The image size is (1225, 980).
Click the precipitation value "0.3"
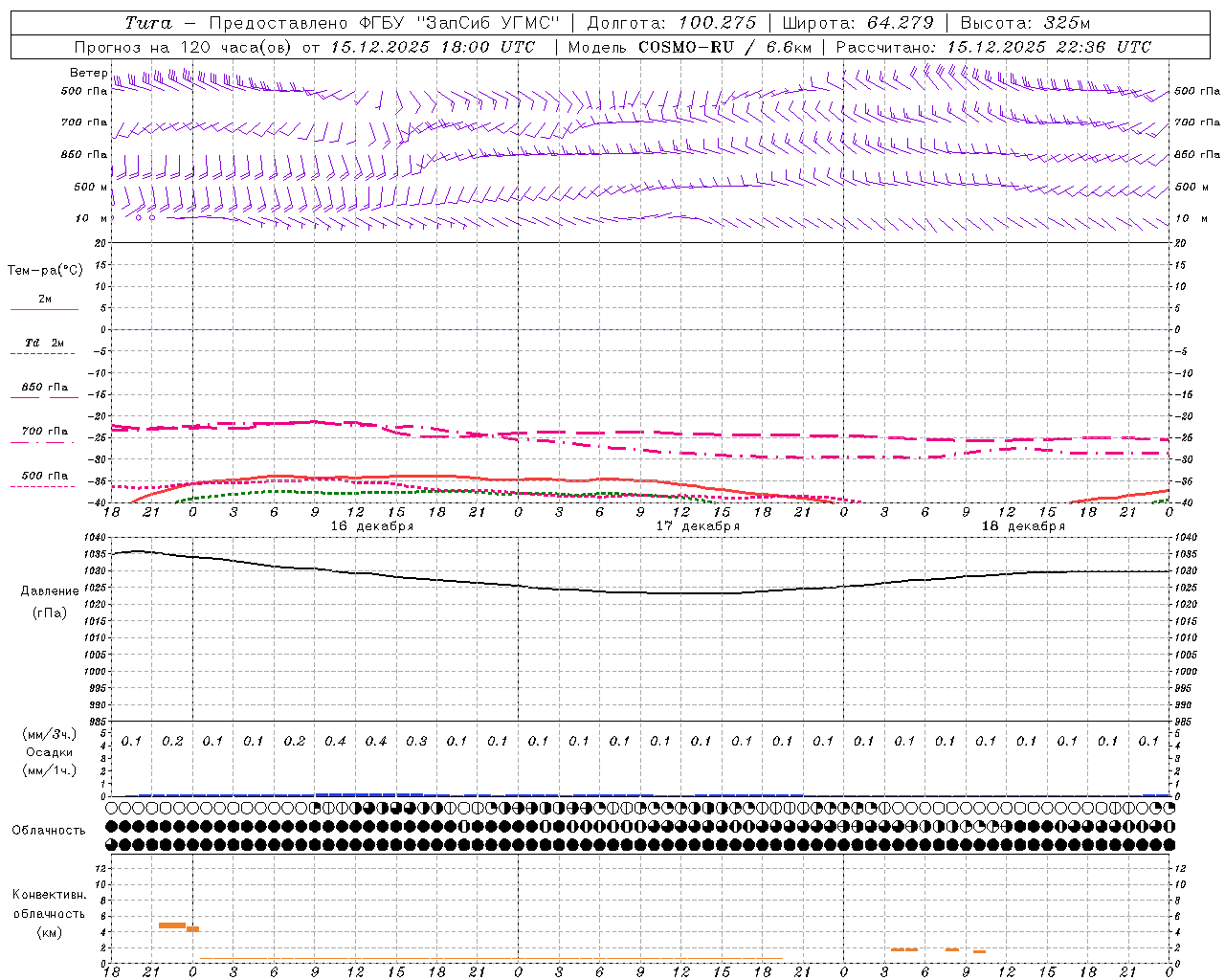pos(416,742)
